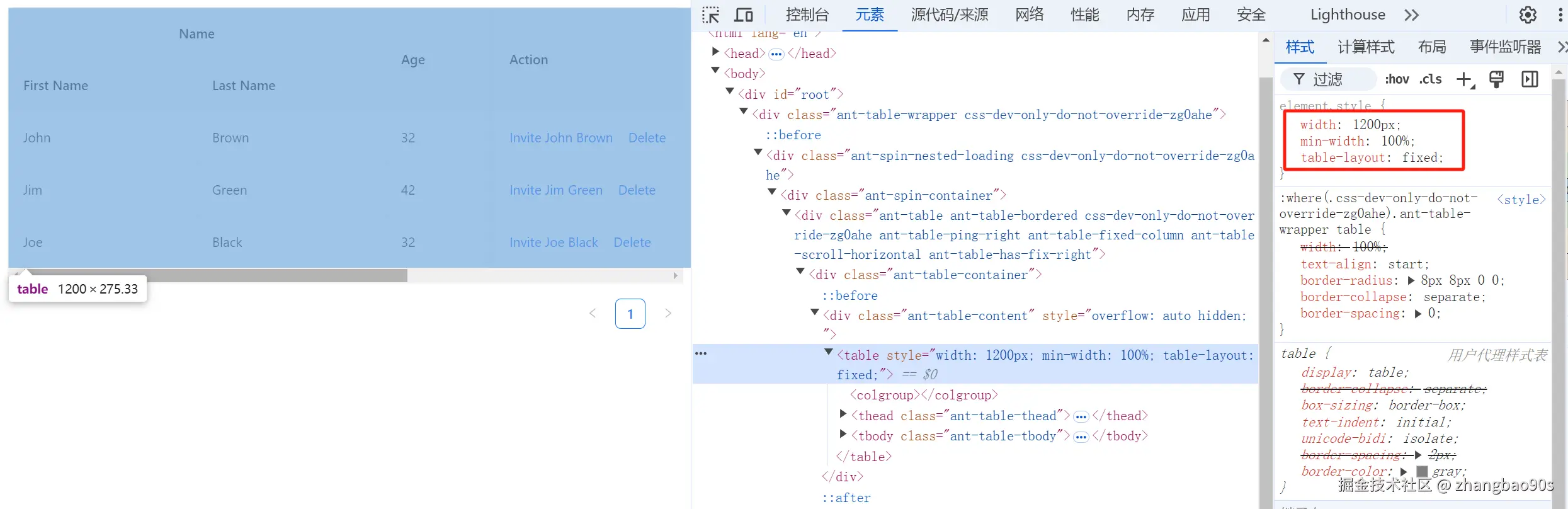Image resolution: width=1568 pixels, height=509 pixels.
Task: Select the 计算样式 pane tab
Action: point(1366,47)
